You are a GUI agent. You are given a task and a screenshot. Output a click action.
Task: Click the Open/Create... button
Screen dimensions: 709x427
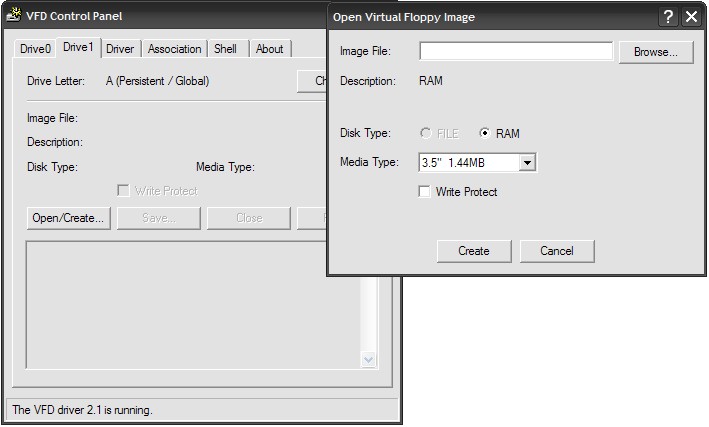68,218
